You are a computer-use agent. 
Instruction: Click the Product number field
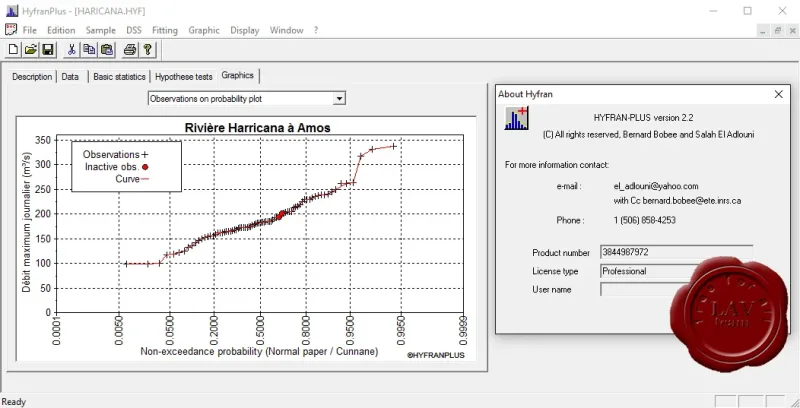(x=676, y=252)
